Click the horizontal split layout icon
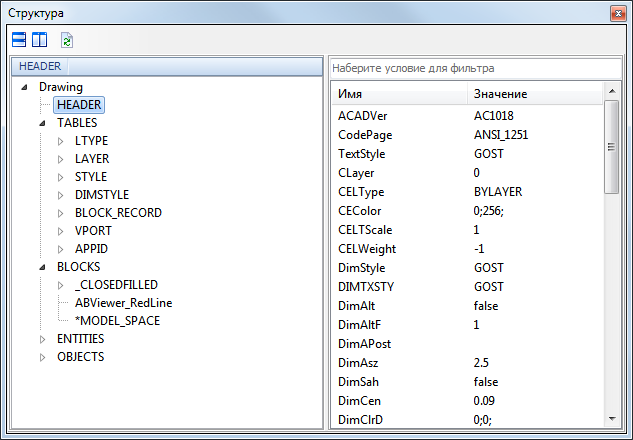 tap(20, 40)
